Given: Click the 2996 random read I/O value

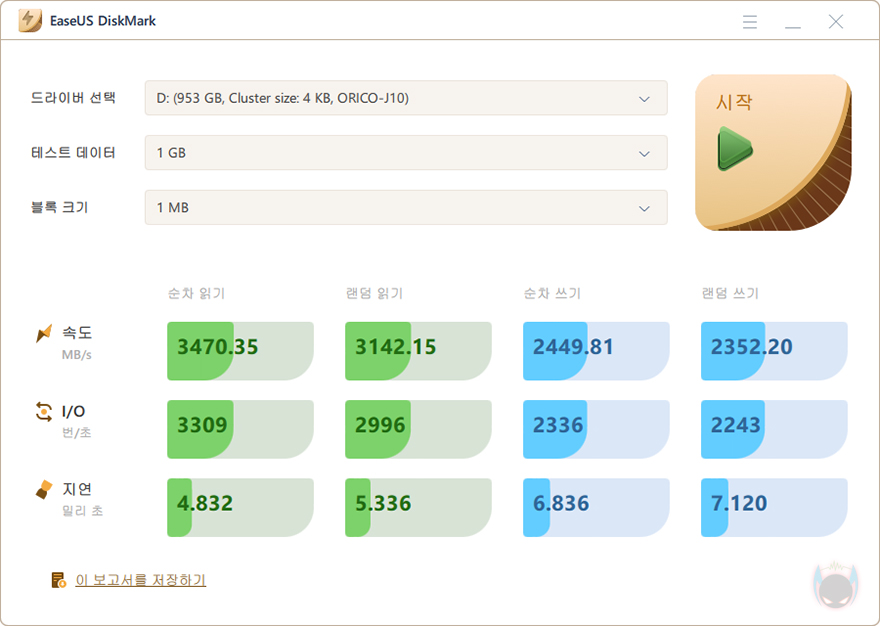Looking at the screenshot, I should 380,425.
